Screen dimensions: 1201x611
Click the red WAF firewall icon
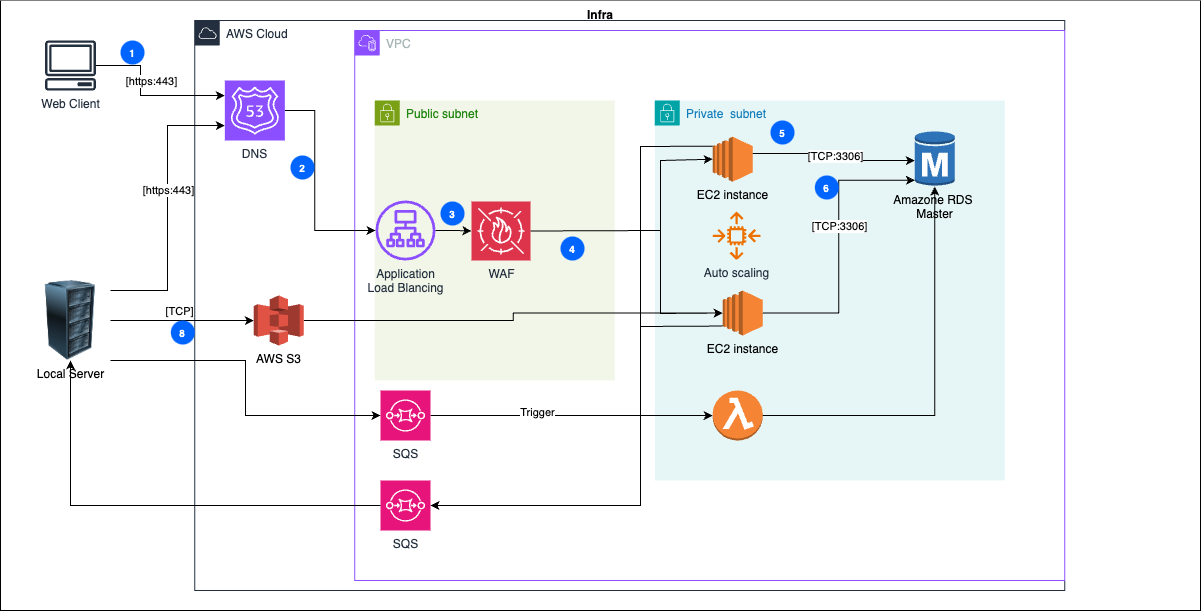501,231
